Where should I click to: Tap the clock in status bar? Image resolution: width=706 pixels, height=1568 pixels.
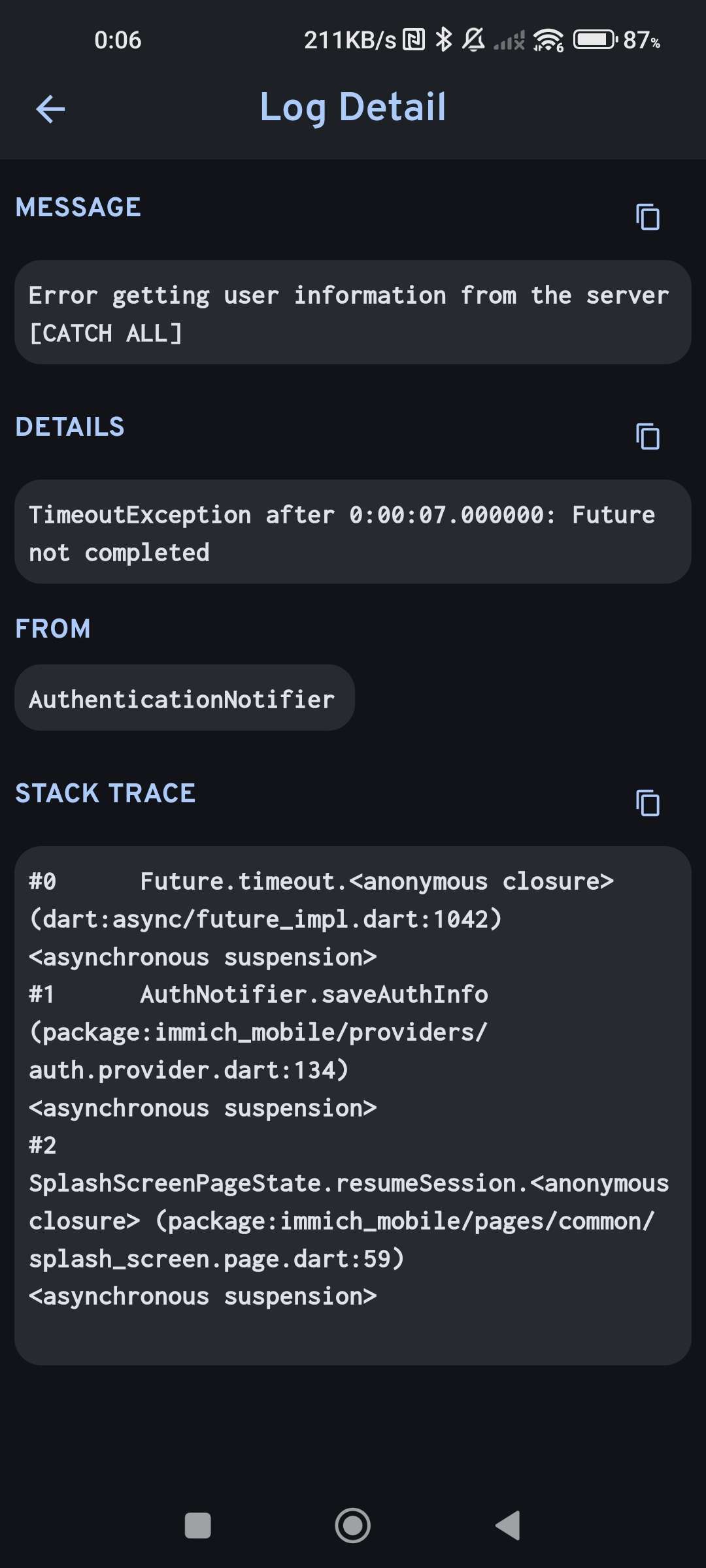pos(118,40)
